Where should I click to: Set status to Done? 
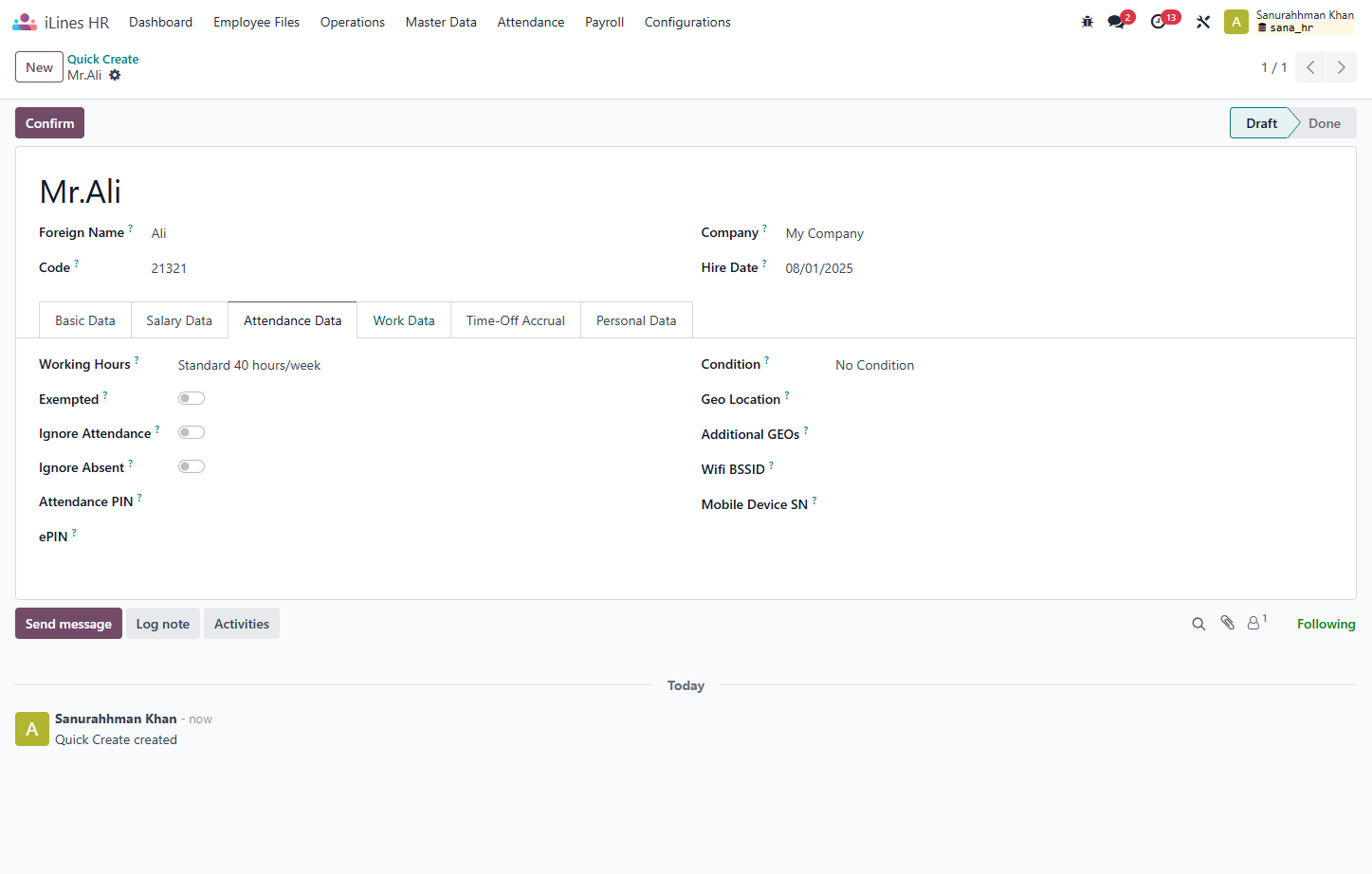[x=1324, y=123]
